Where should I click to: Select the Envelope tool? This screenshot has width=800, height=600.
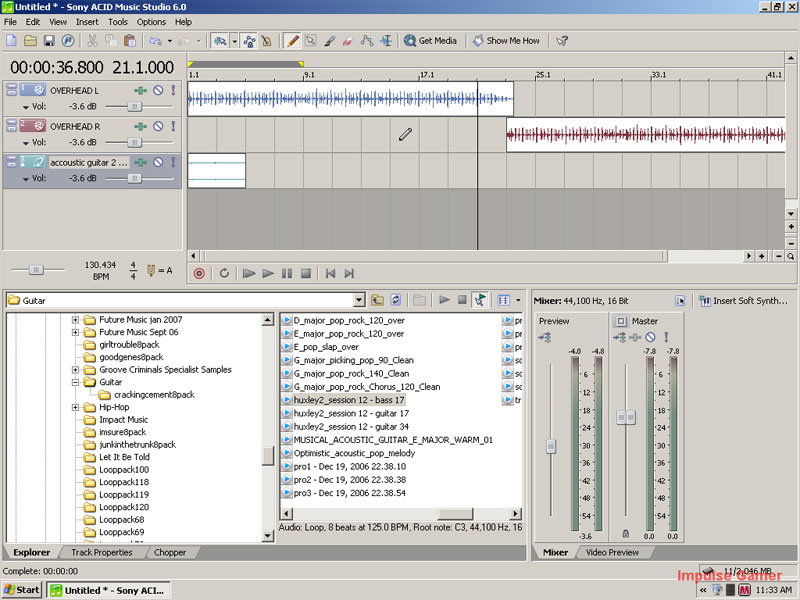367,41
